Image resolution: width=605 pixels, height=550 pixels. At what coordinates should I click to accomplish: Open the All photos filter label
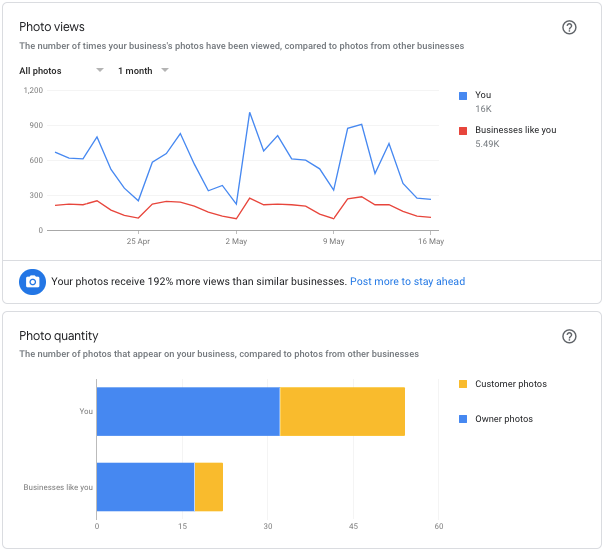(41, 71)
